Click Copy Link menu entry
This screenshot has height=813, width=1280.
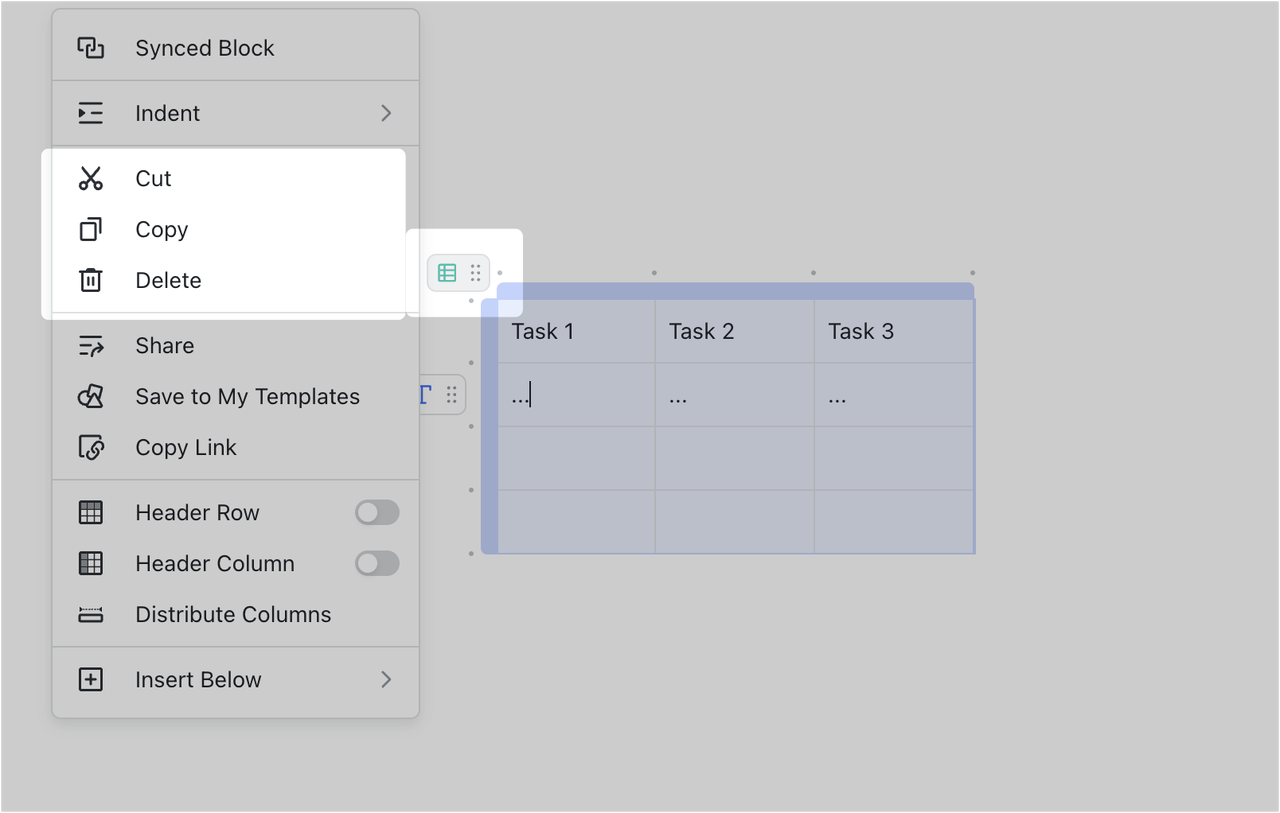point(186,448)
